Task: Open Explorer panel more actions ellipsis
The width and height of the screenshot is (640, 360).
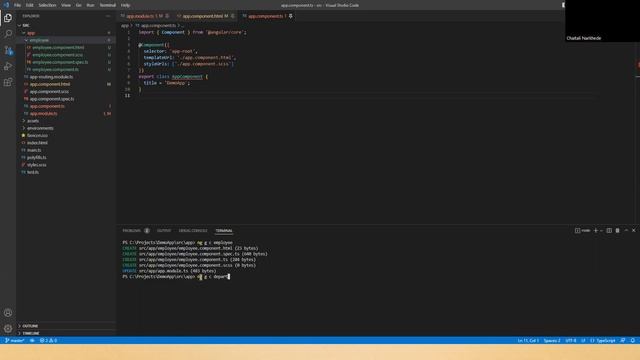Action: tap(108, 16)
